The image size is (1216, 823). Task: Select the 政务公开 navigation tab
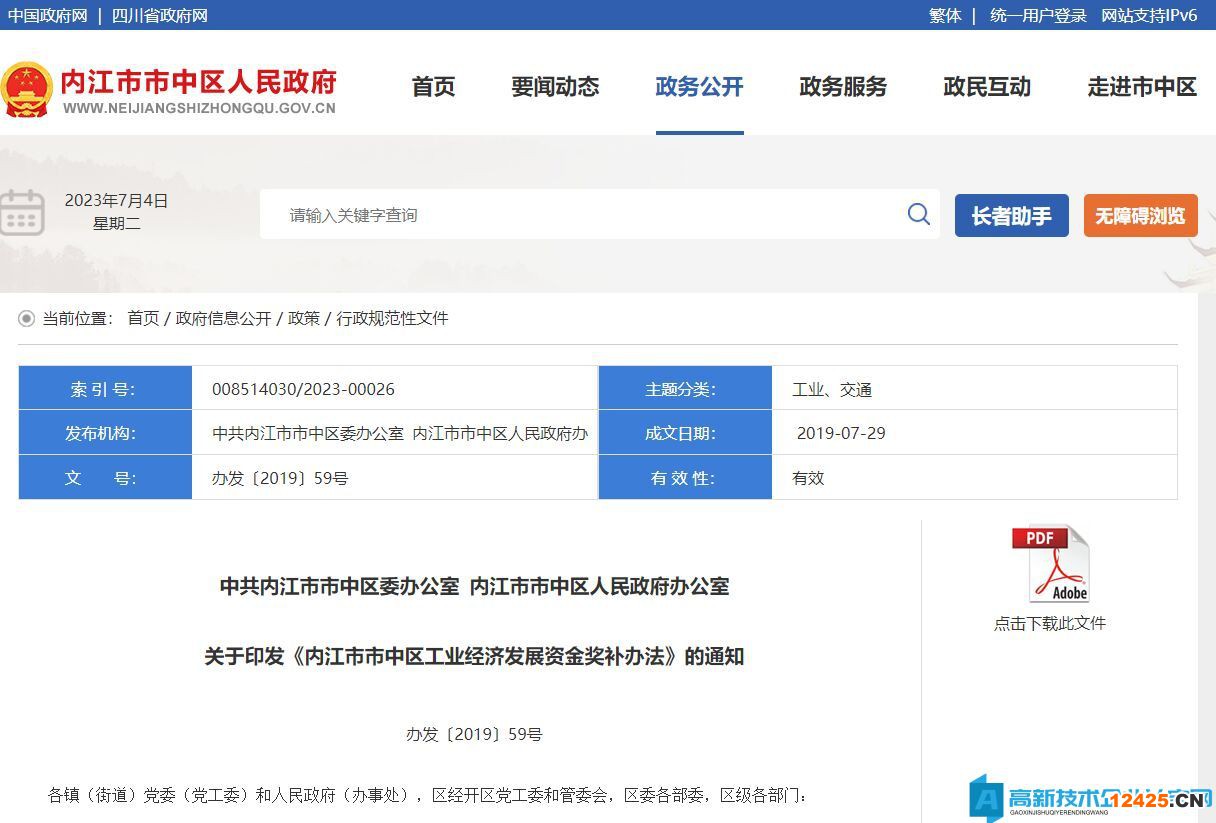699,87
